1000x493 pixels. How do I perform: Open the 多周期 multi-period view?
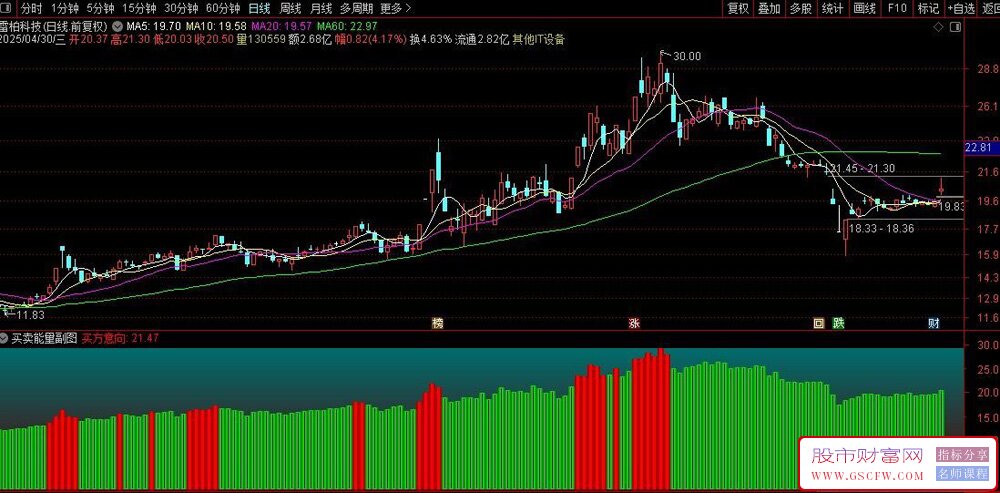click(355, 8)
